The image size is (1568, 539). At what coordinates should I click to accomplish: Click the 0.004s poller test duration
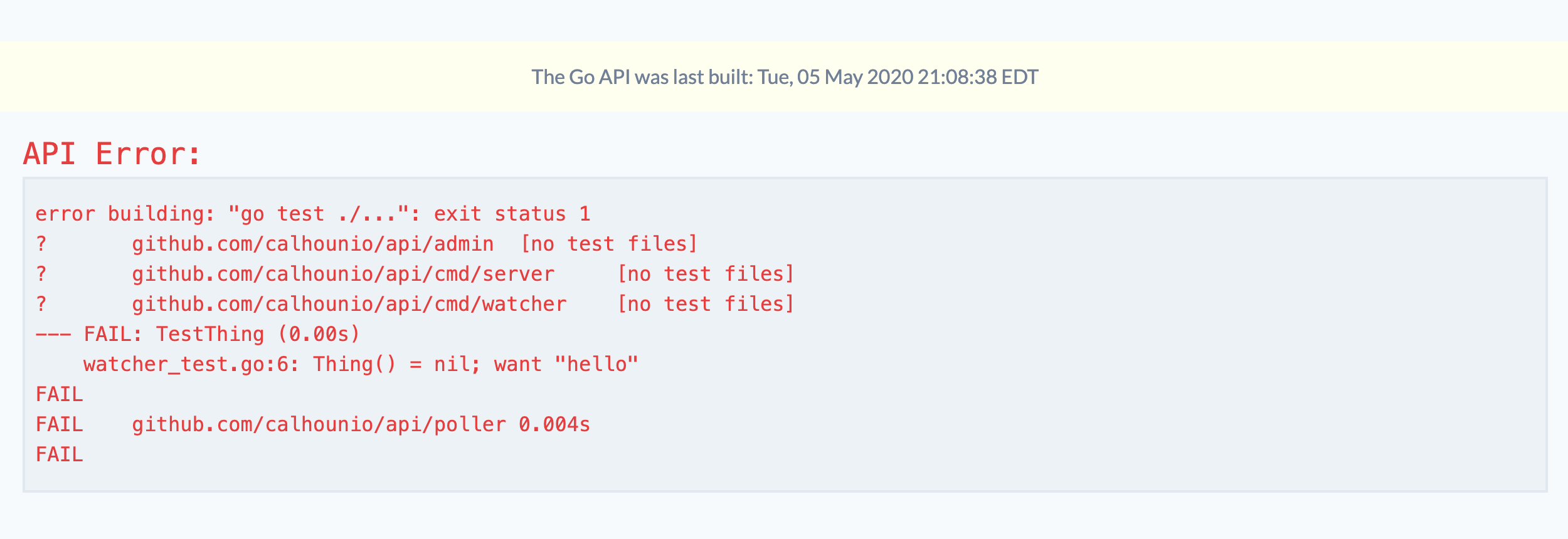[x=554, y=425]
